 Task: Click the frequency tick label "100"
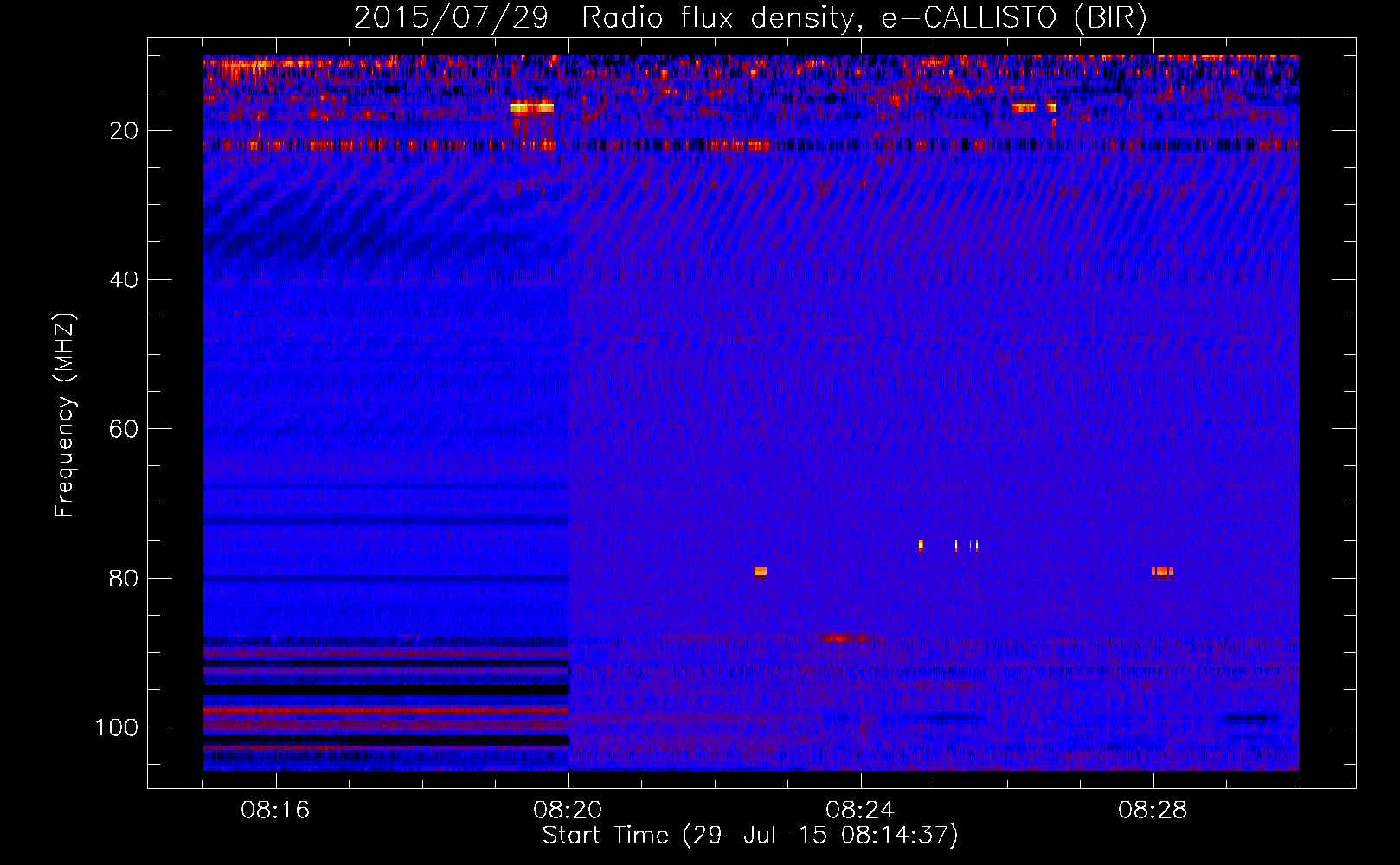point(116,727)
